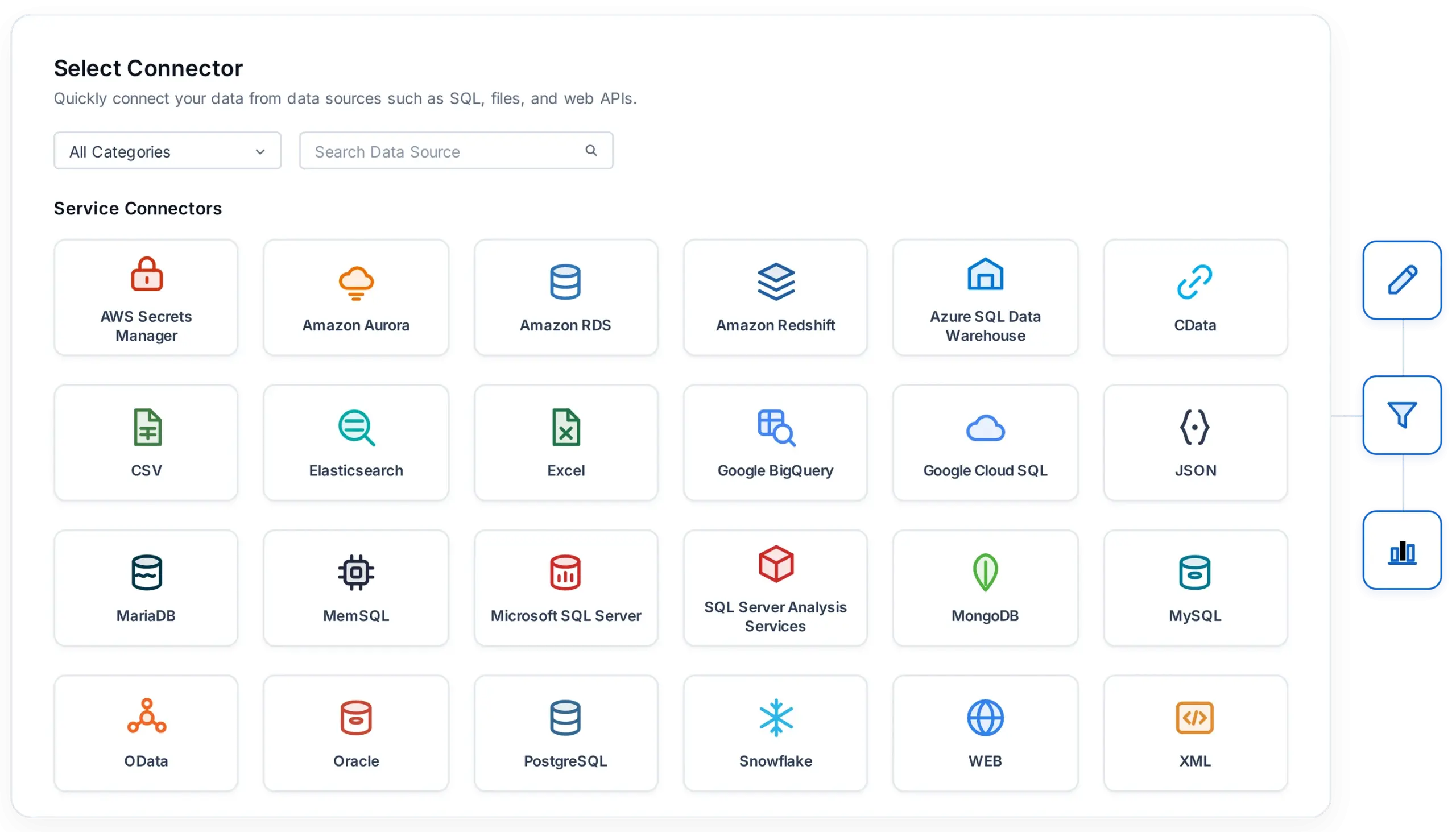
Task: Click the 'Excel' label
Action: click(x=566, y=470)
